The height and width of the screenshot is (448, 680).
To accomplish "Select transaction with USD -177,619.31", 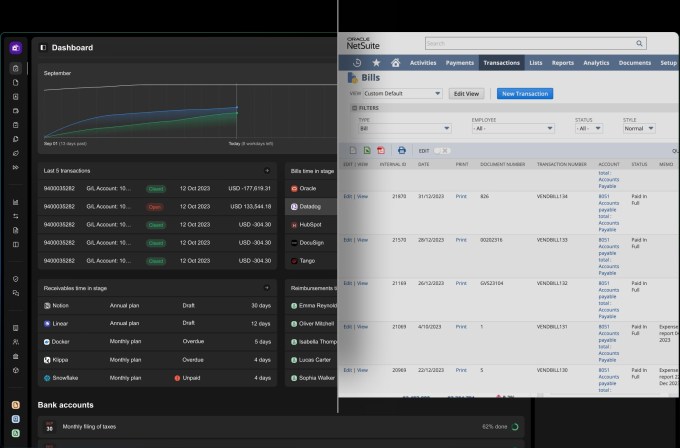I will click(x=157, y=189).
